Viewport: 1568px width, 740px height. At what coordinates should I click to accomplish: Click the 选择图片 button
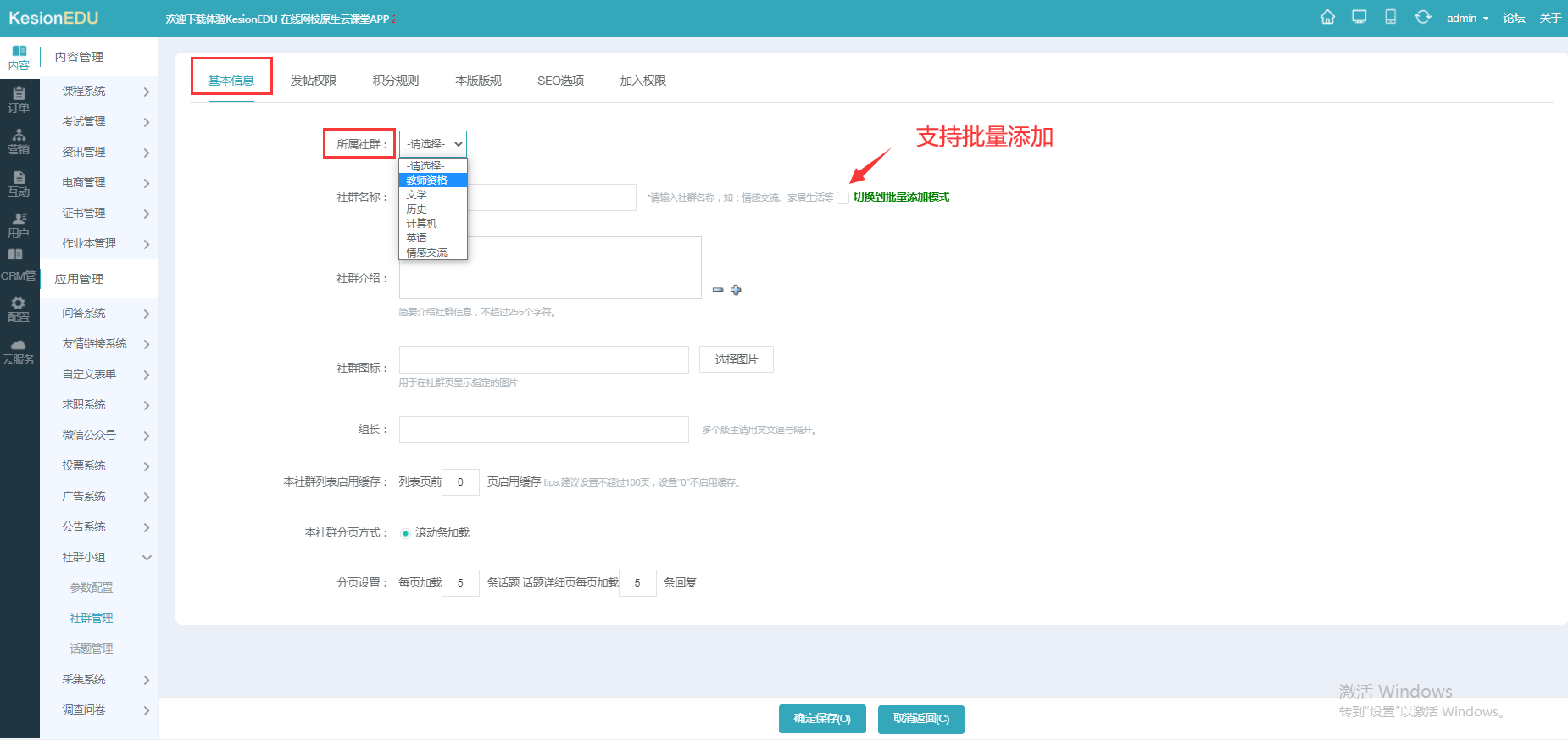[x=736, y=359]
